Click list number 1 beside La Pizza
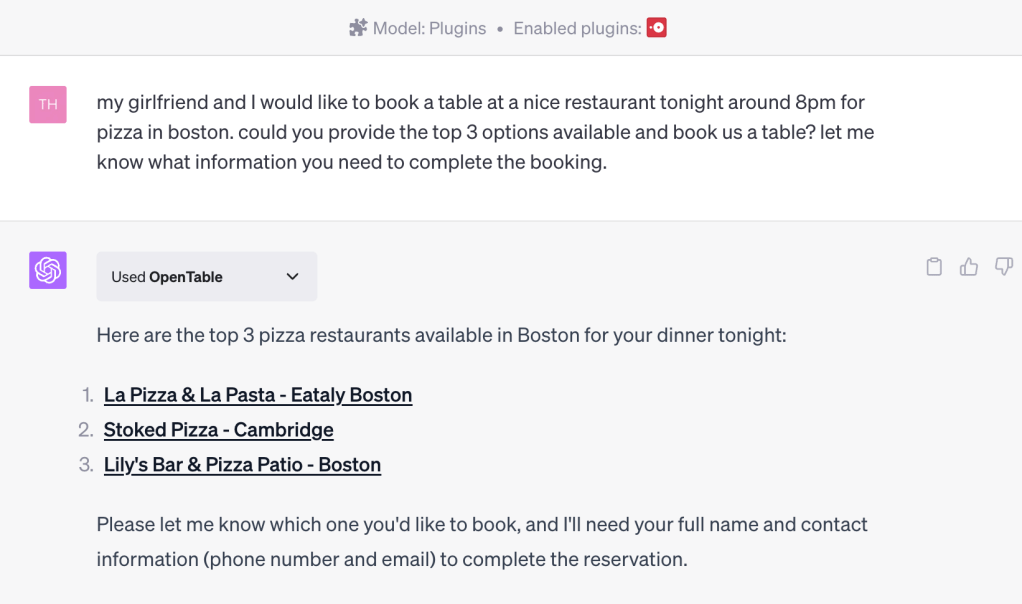The height and width of the screenshot is (604, 1022). [88, 395]
